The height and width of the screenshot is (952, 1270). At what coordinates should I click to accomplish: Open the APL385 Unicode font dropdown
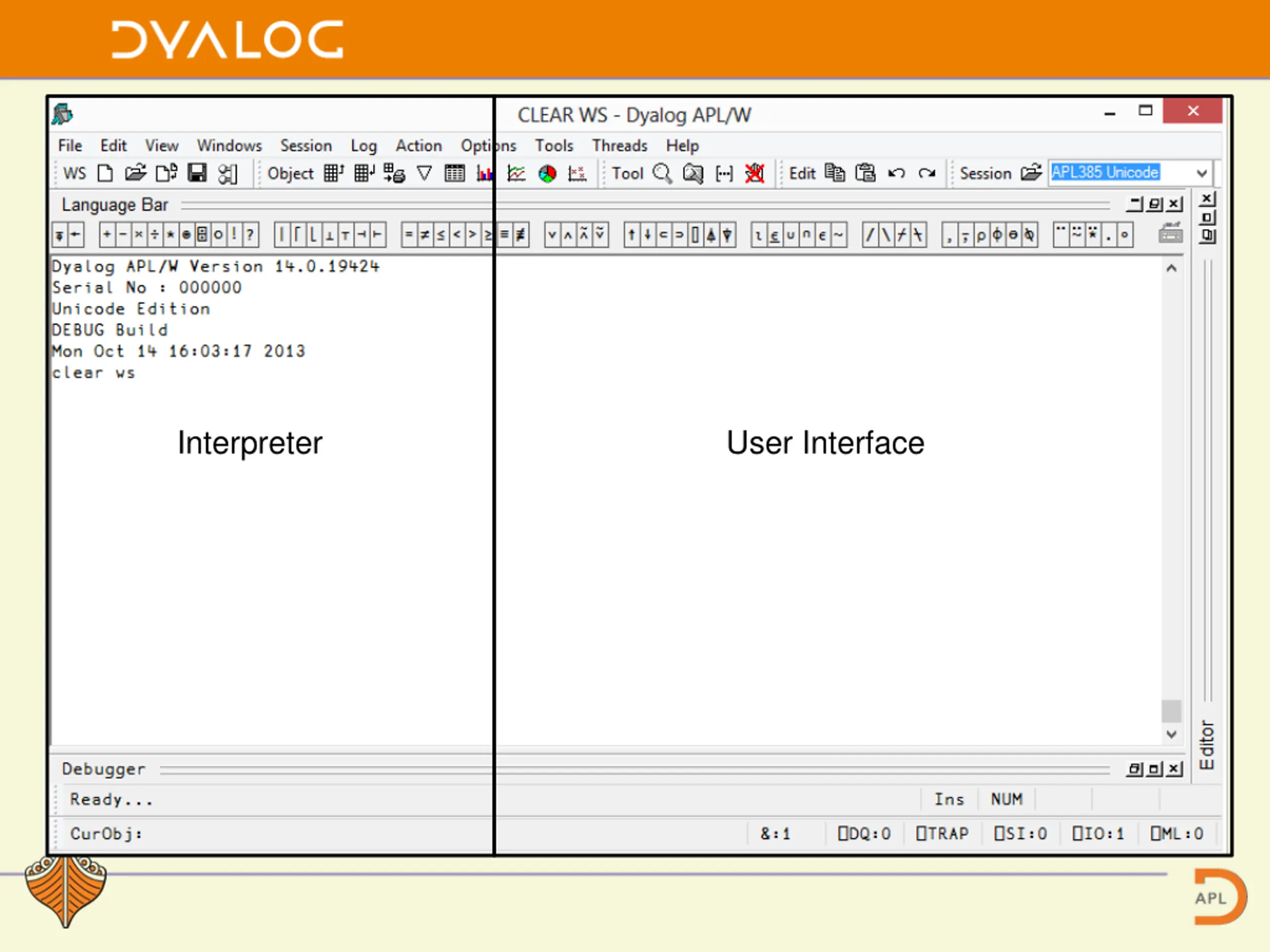click(x=1202, y=173)
